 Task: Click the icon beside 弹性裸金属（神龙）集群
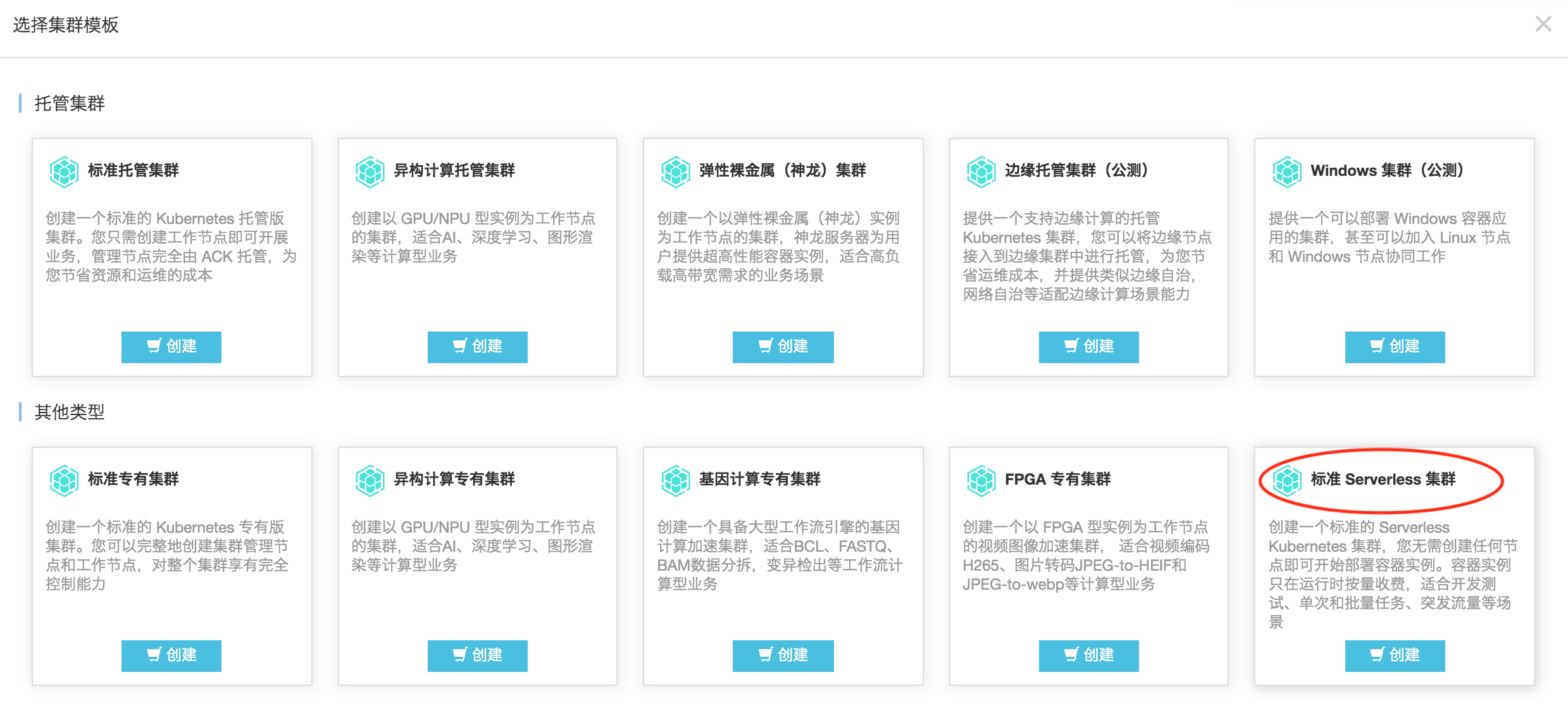click(x=675, y=171)
